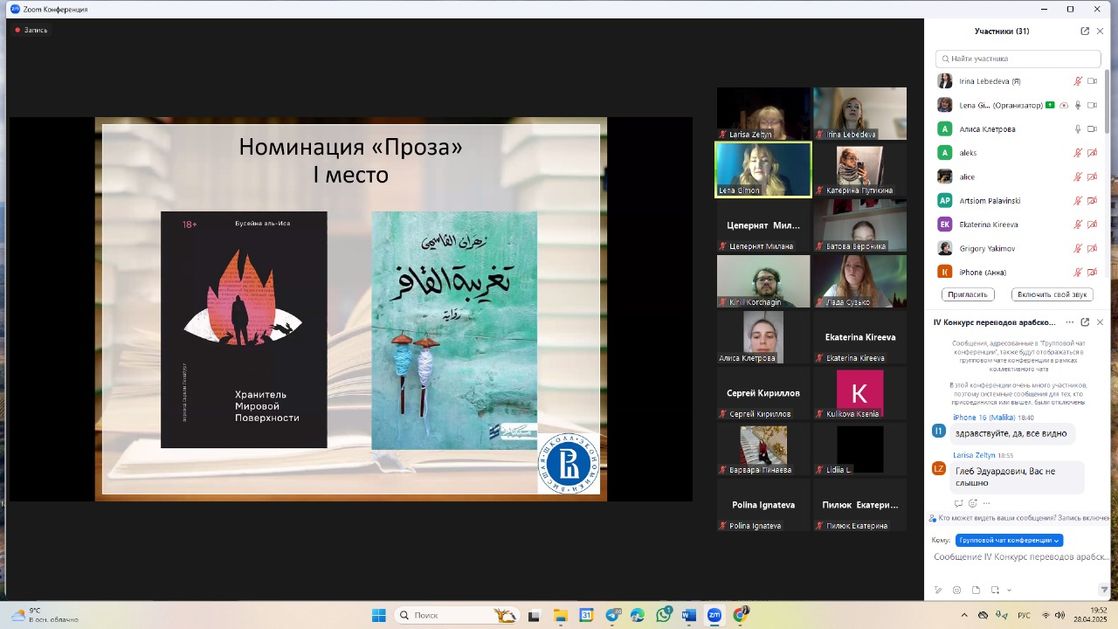Open Chrome from taskbar
1118x629 pixels.
point(741,615)
